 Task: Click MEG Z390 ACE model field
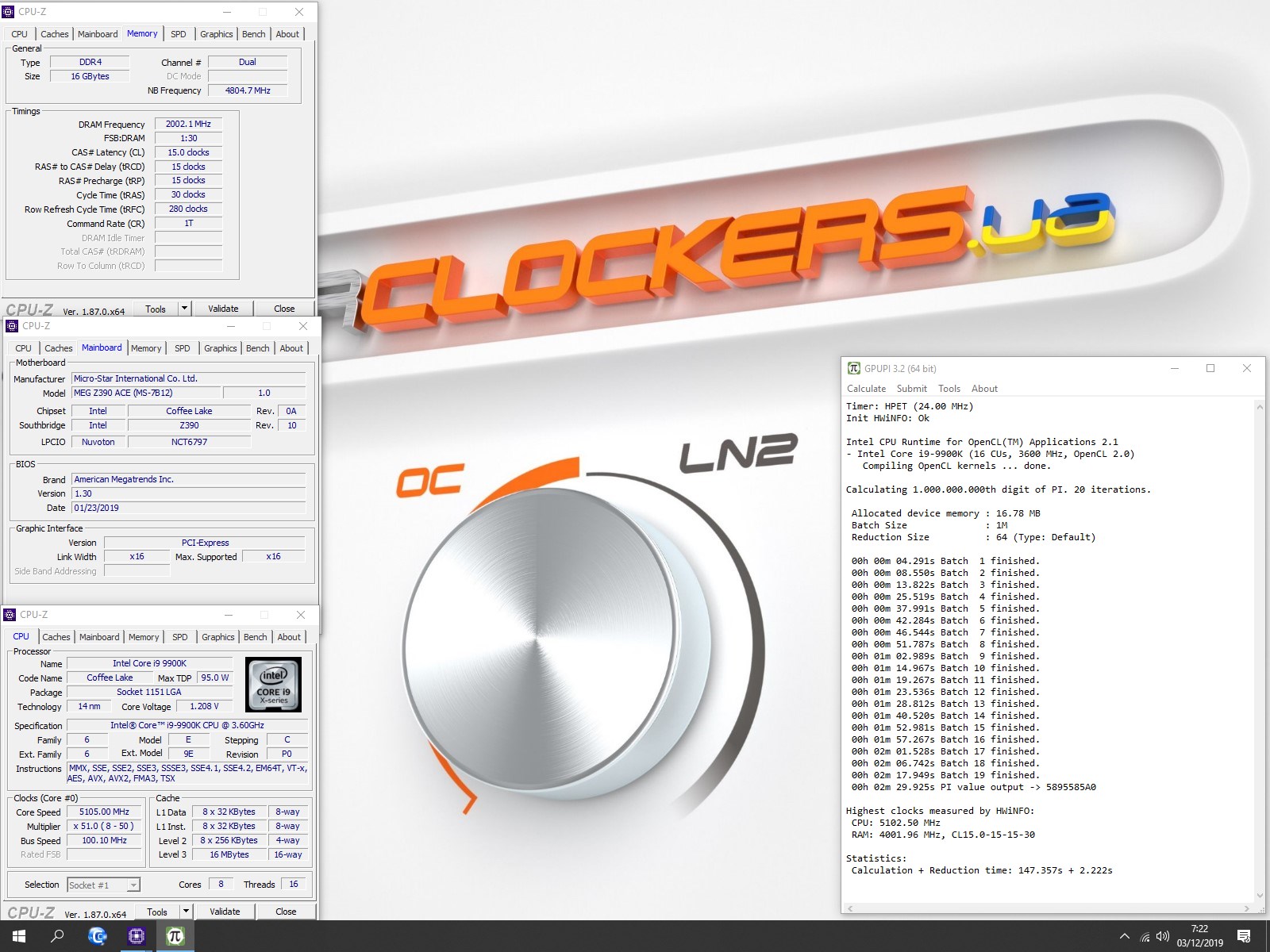pyautogui.click(x=146, y=393)
